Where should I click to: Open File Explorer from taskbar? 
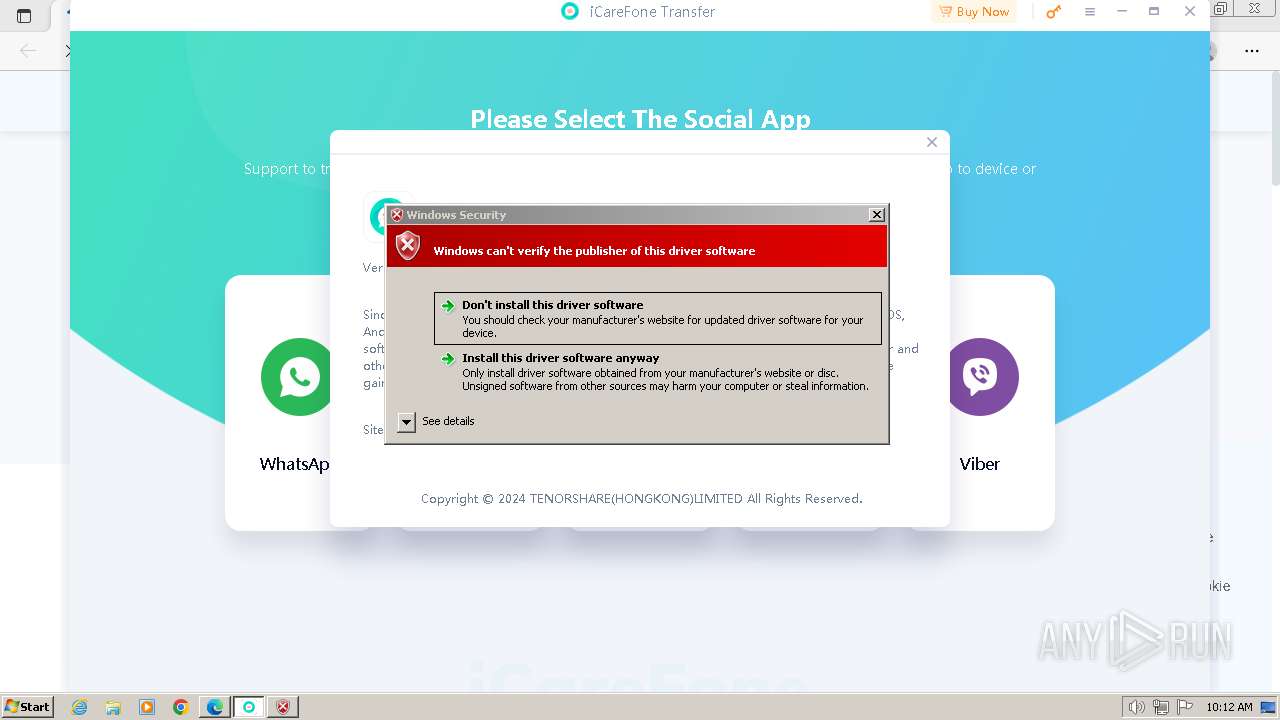(113, 707)
